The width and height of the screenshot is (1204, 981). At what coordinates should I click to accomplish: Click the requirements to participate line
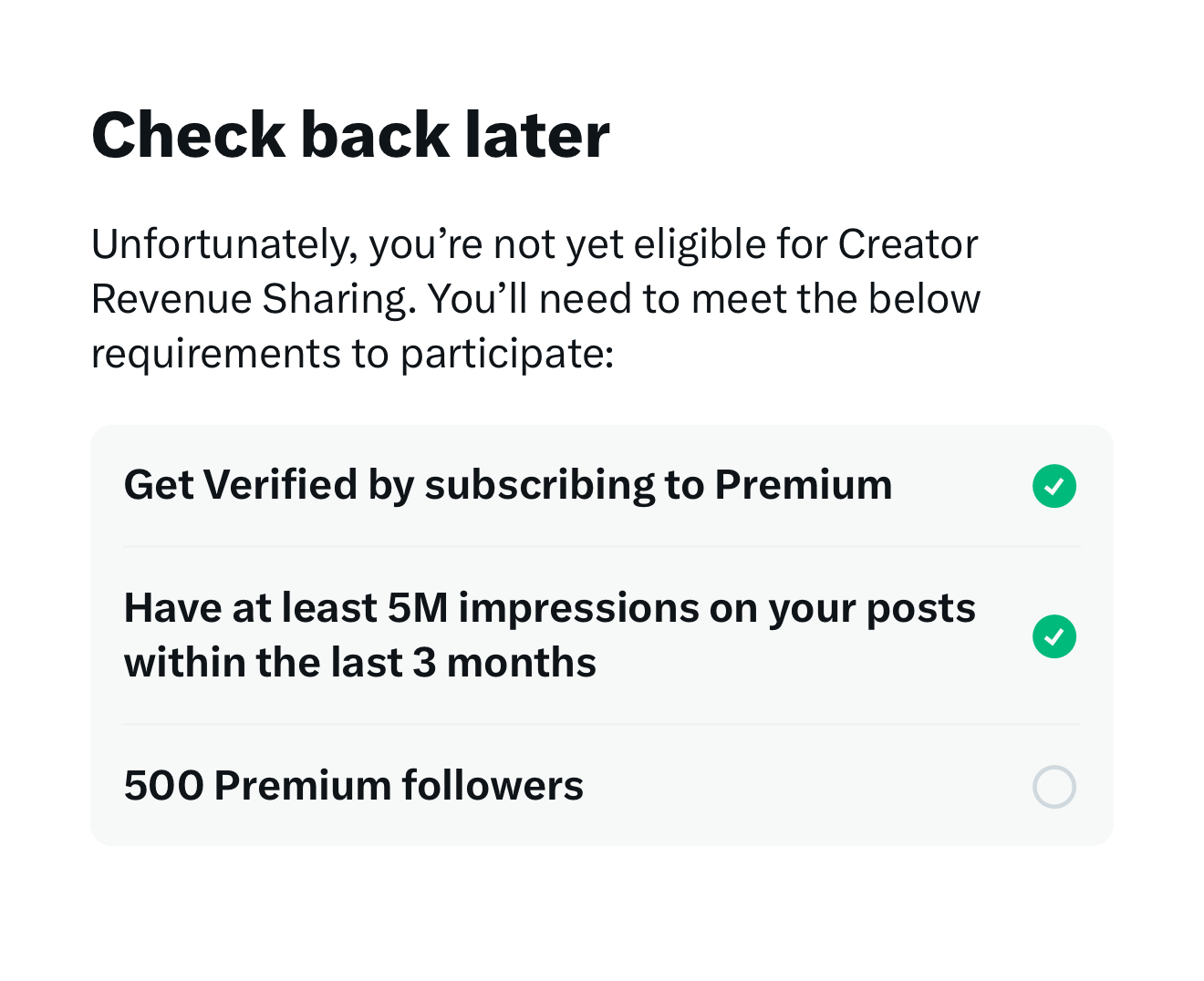pyautogui.click(x=353, y=355)
